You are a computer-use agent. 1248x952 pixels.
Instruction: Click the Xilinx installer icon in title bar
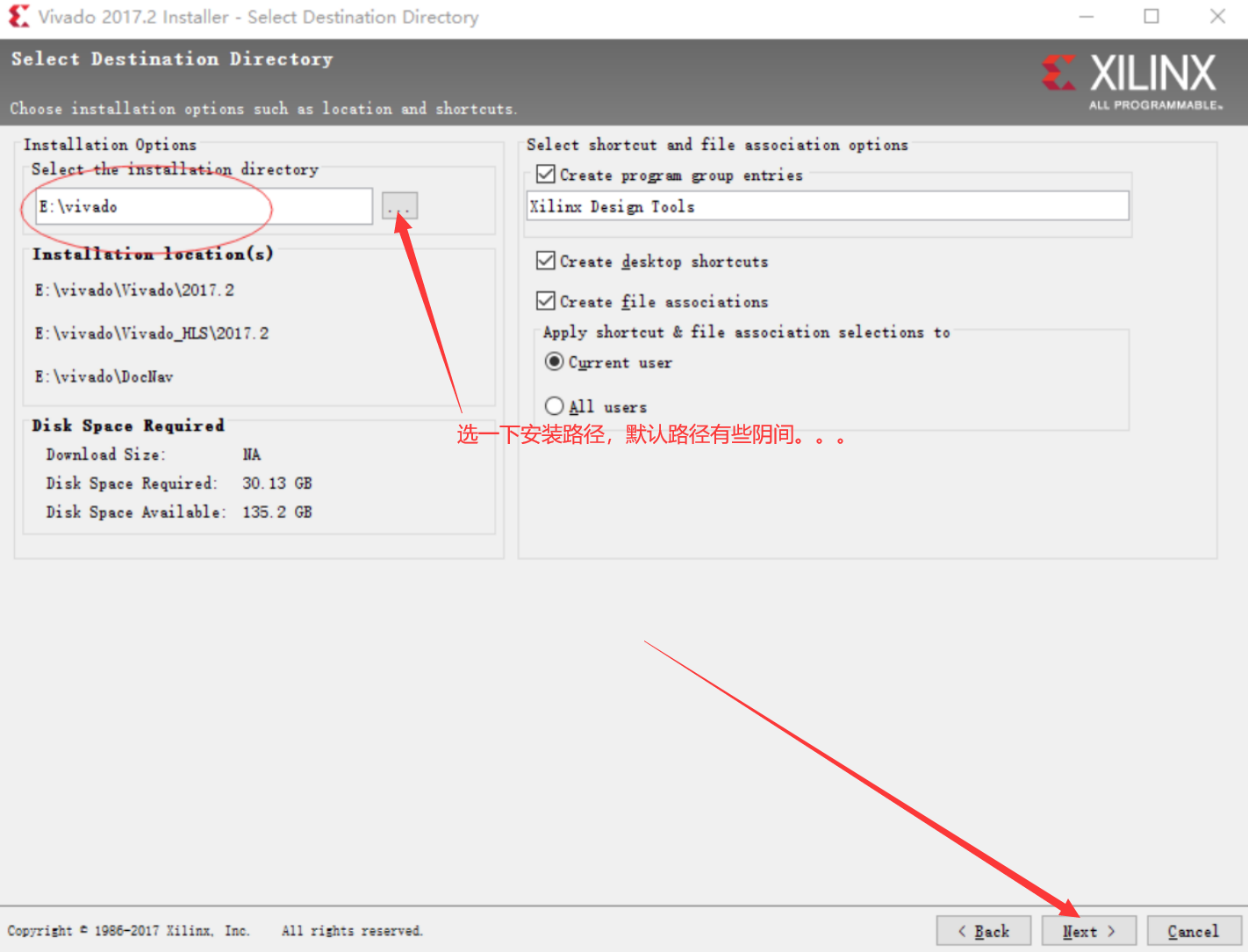coord(18,17)
